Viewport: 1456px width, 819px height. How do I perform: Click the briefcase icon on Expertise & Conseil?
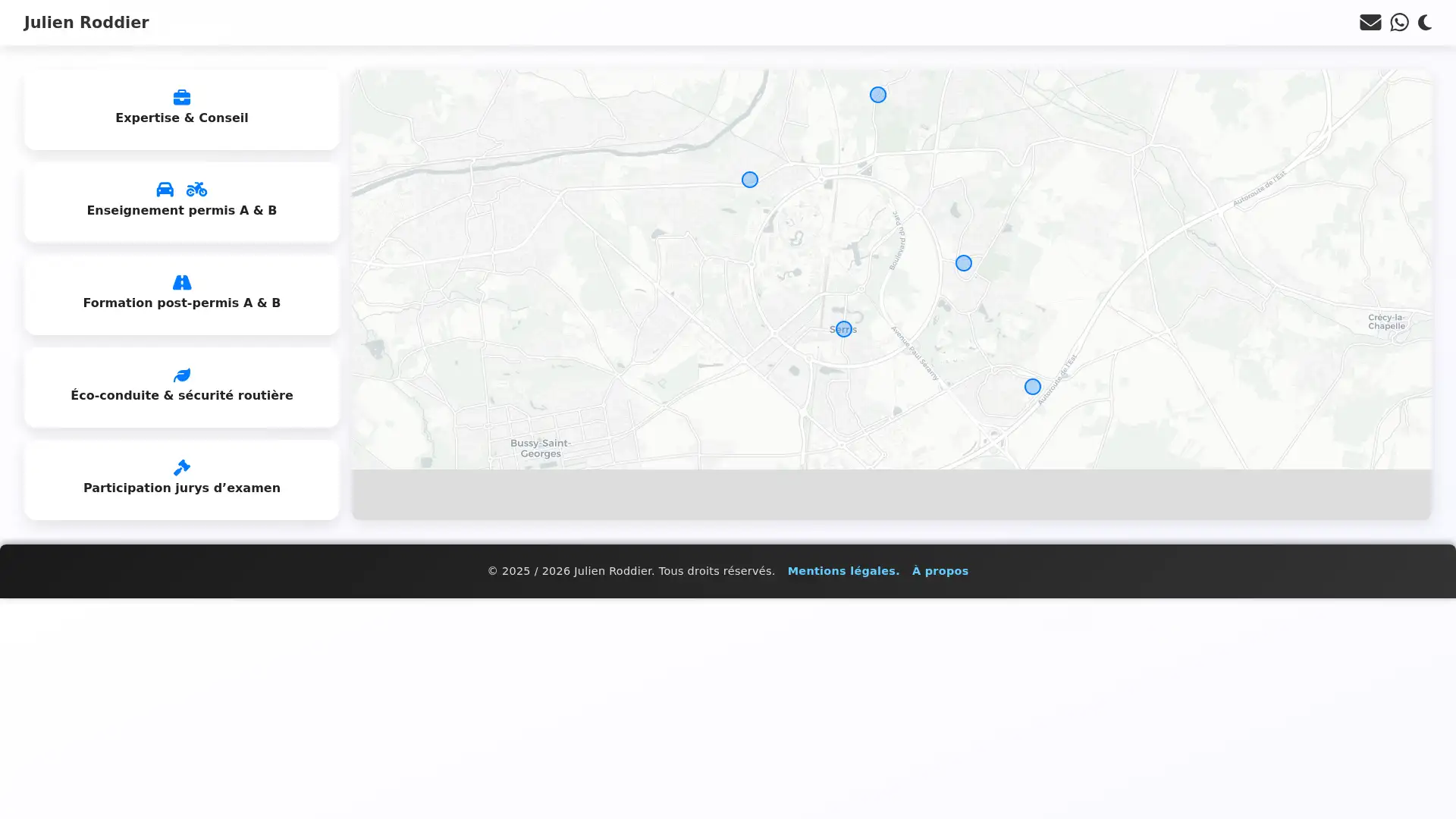click(x=181, y=97)
